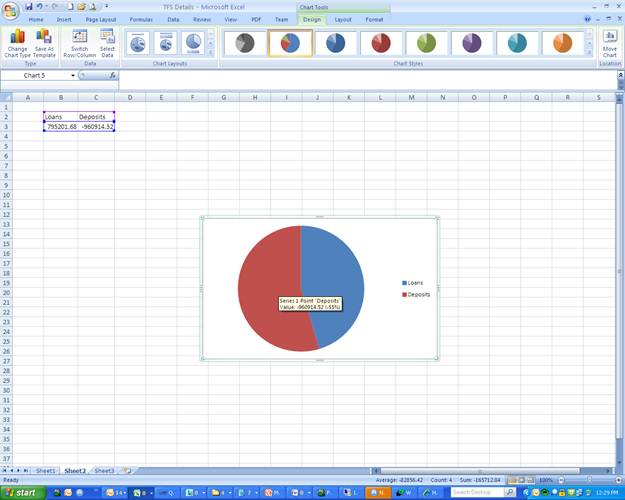Select cell with value -960914.52
This screenshot has height=500, width=625.
(x=96, y=126)
